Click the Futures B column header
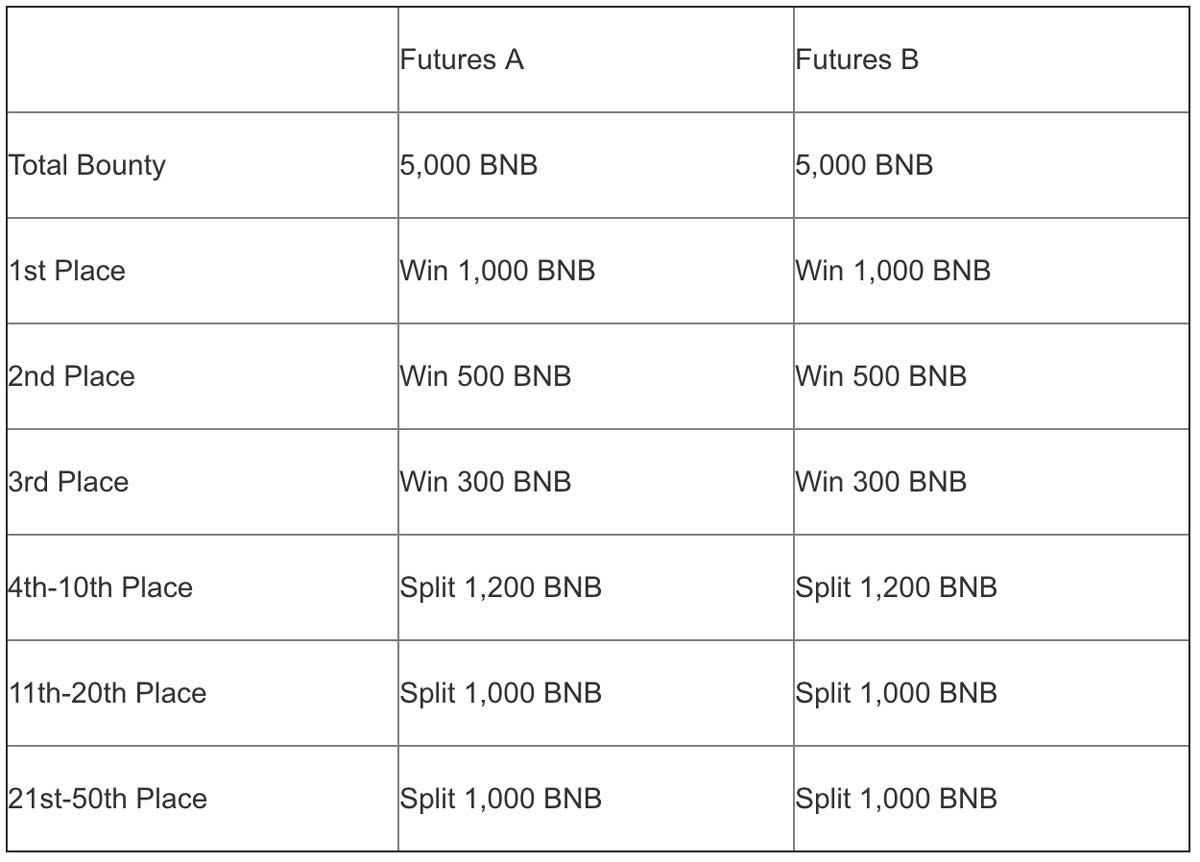1200x862 pixels. click(x=857, y=60)
